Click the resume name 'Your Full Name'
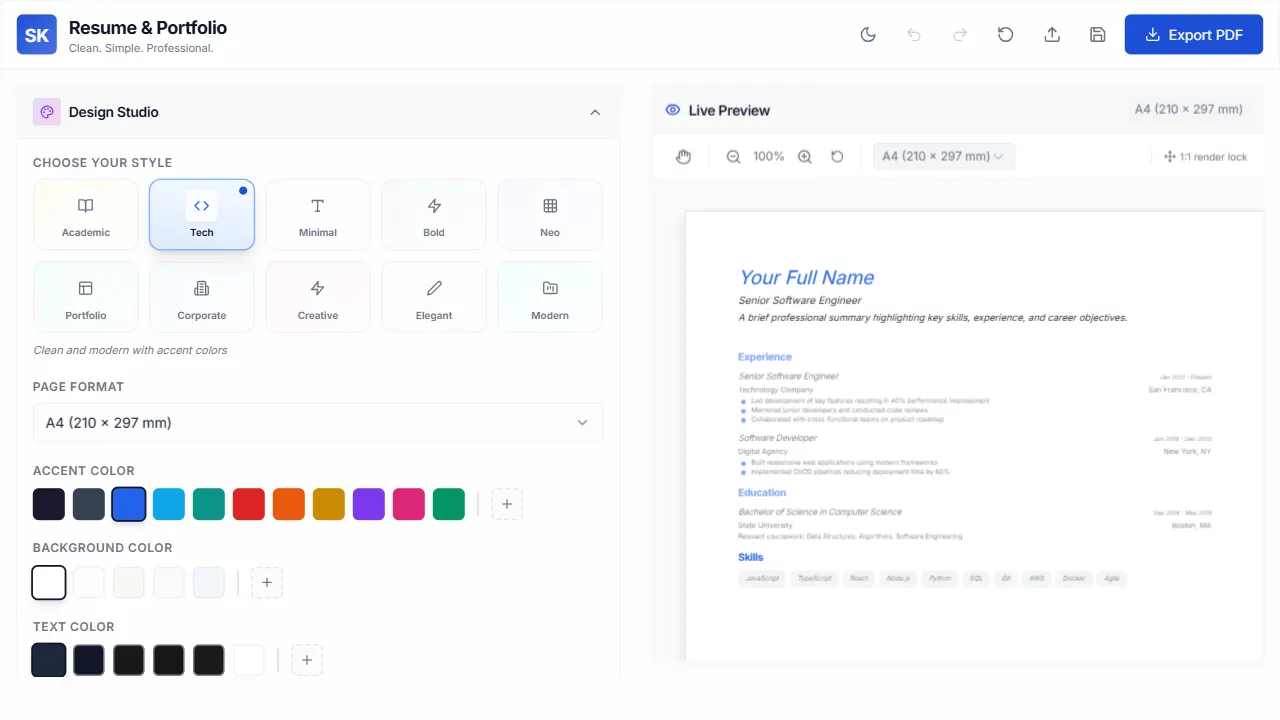The image size is (1280, 720). click(807, 278)
